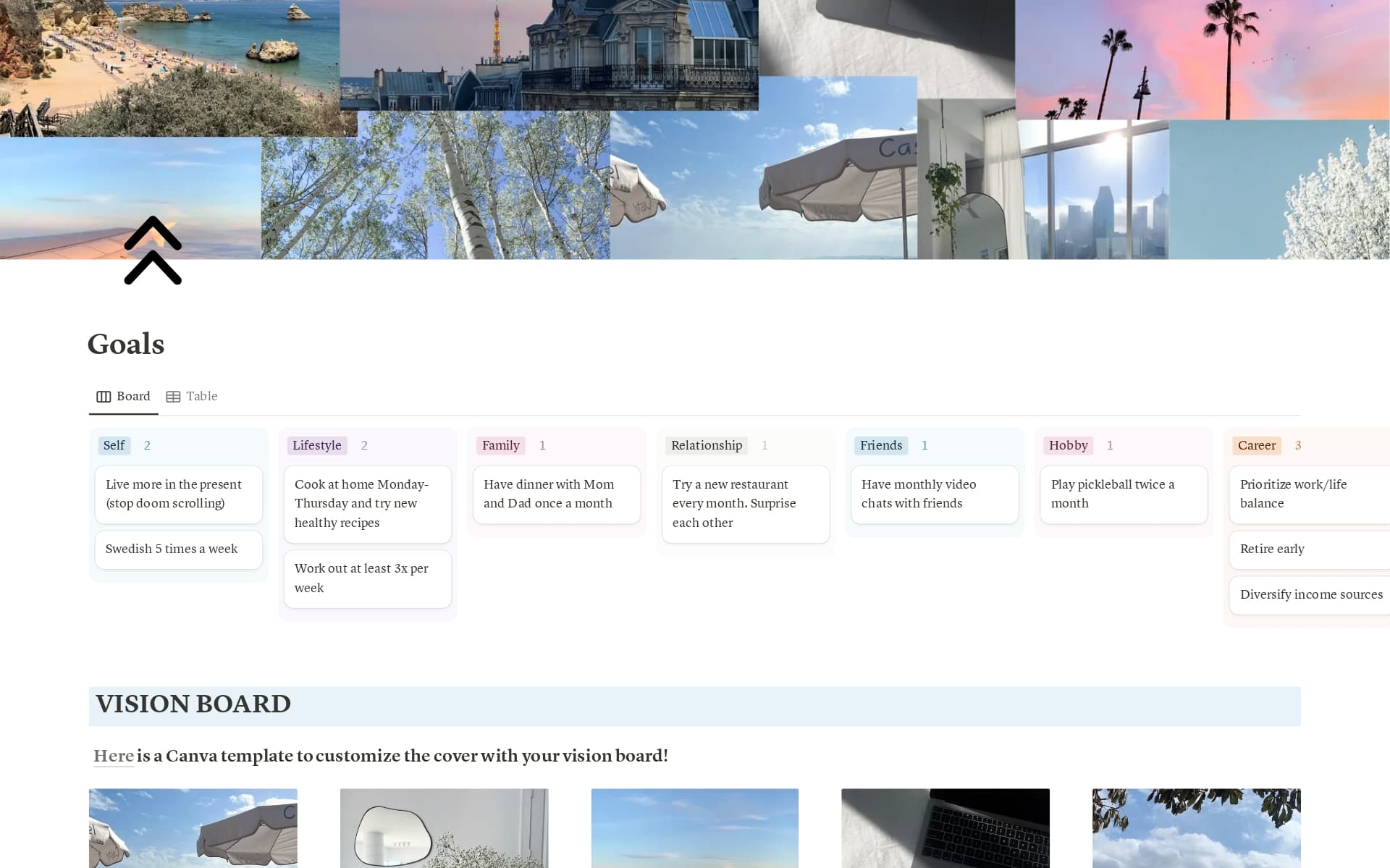Click the Career category tag
Viewport: 1390px width, 868px height.
[x=1256, y=445]
